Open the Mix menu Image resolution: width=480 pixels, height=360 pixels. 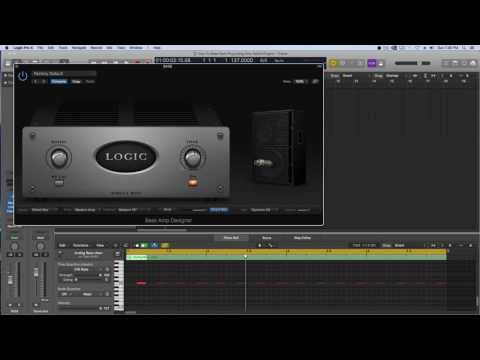109,48
